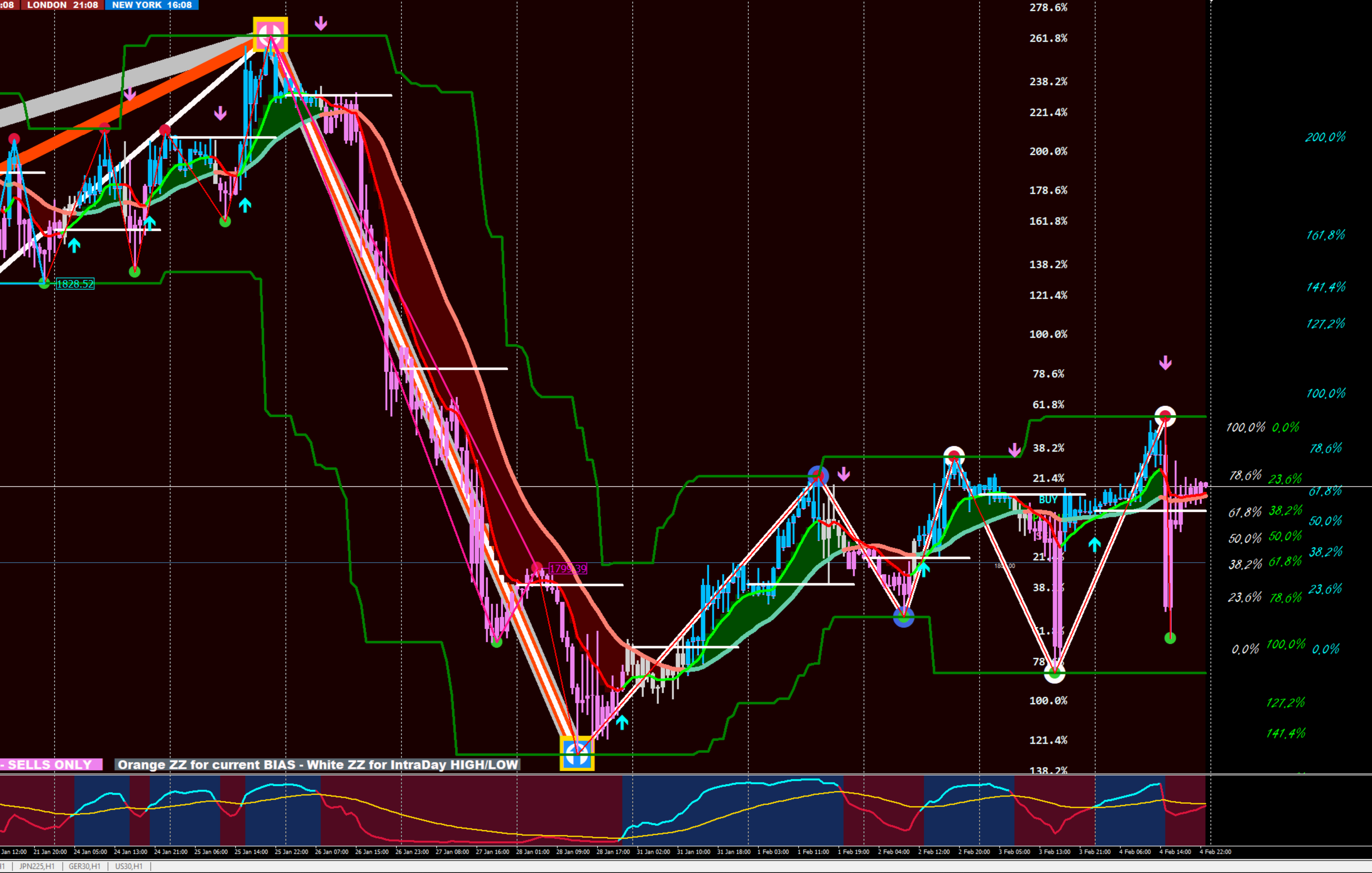Switch to the GER30,H1 chart tab
The image size is (1372, 873).
pos(84,867)
